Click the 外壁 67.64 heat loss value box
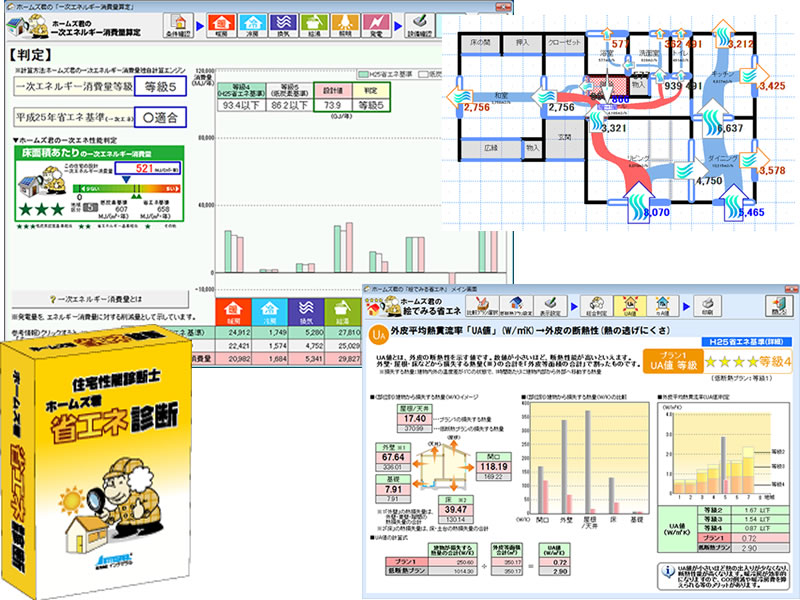Image resolution: width=800 pixels, height=600 pixels. pyautogui.click(x=394, y=459)
